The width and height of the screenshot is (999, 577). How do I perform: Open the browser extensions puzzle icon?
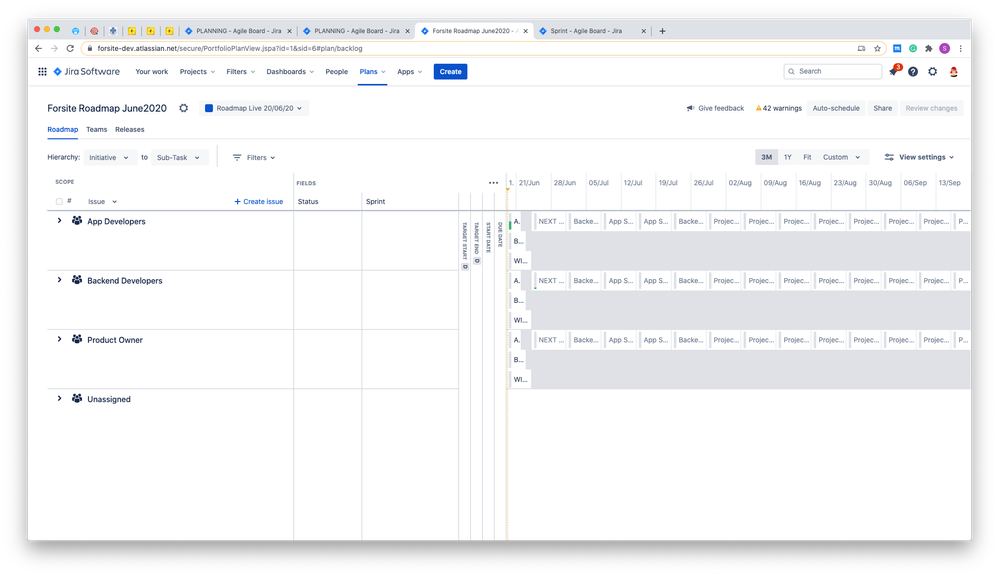click(x=928, y=48)
